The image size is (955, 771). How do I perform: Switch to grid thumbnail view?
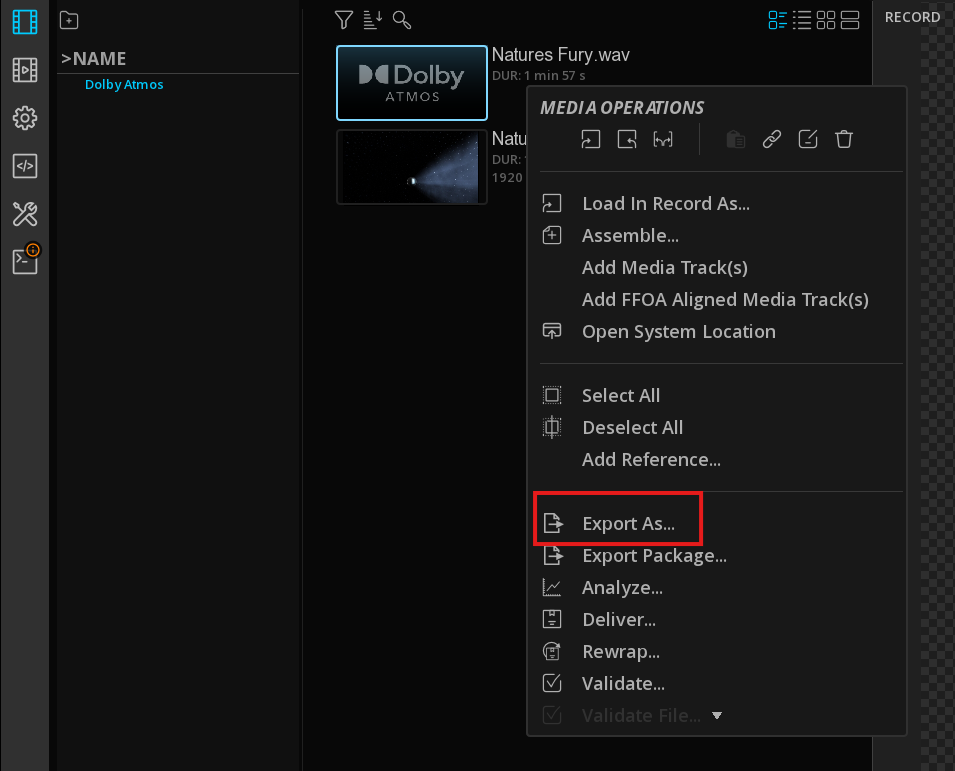(x=826, y=20)
